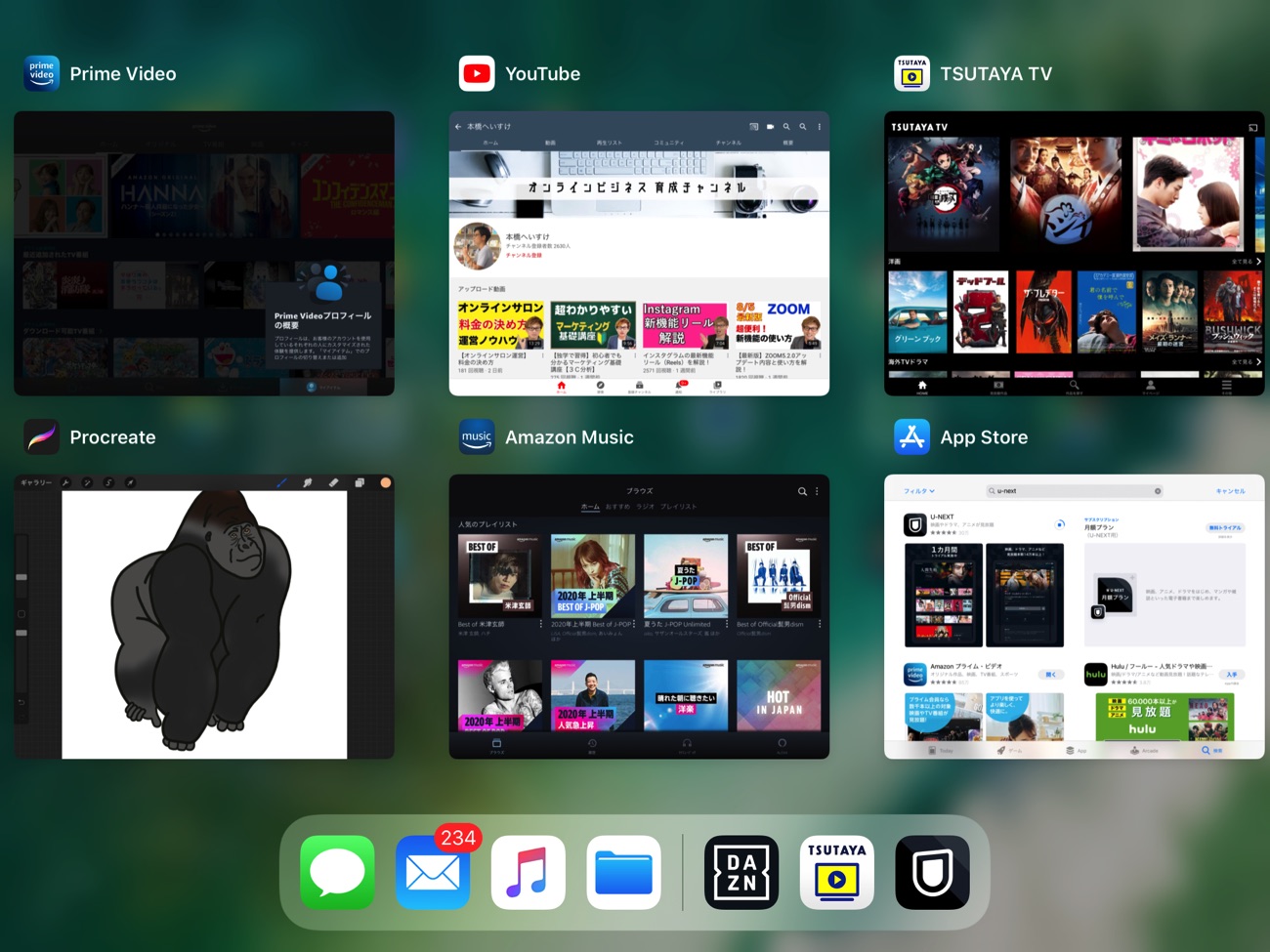Image resolution: width=1270 pixels, height=952 pixels.
Task: Tap the App Store app icon header
Action: 911,436
